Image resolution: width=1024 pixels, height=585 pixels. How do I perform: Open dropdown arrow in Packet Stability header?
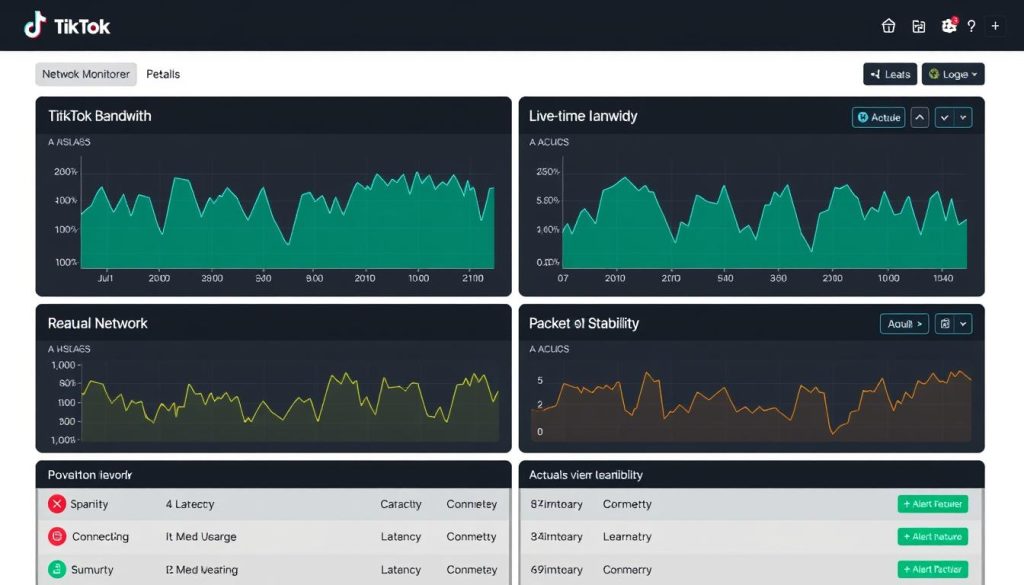(x=963, y=324)
